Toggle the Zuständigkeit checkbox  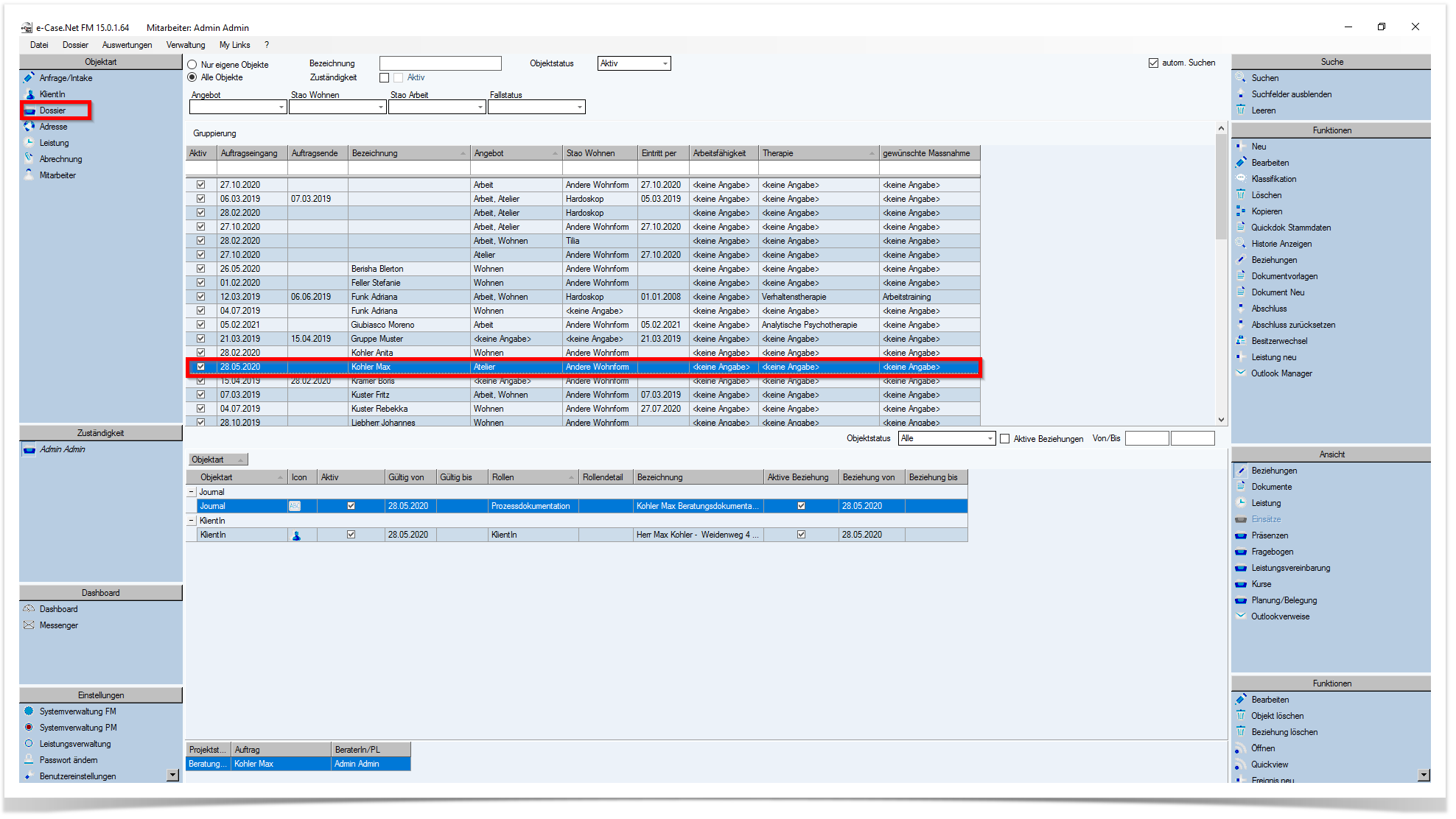tap(384, 77)
